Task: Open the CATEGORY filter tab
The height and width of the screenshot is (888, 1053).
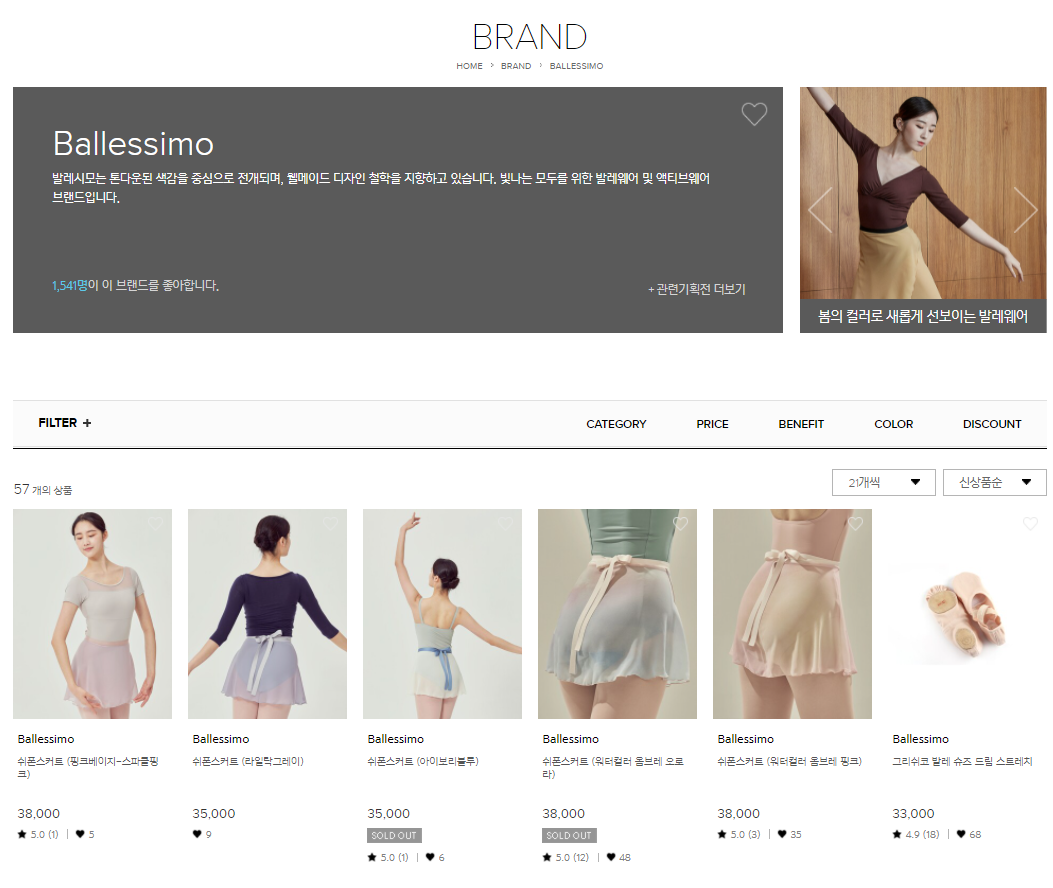Action: click(x=616, y=424)
